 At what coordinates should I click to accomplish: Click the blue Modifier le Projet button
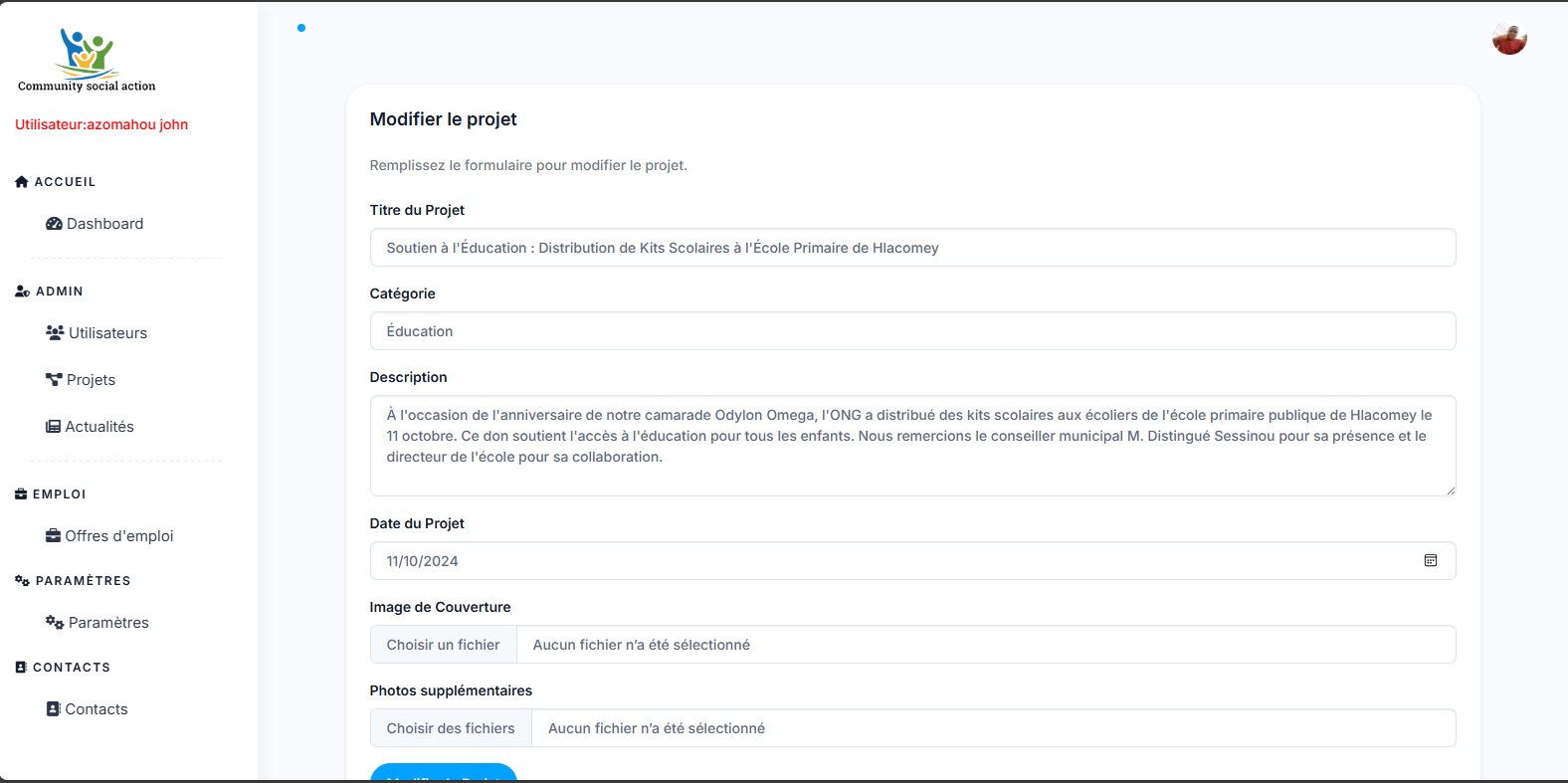pos(444,773)
